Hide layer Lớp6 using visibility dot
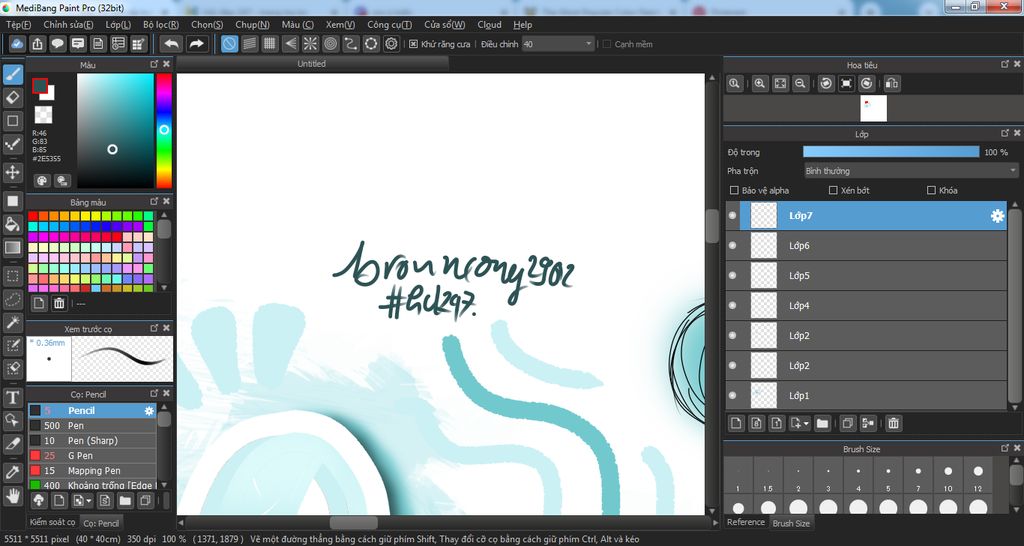This screenshot has height=546, width=1024. pos(732,246)
